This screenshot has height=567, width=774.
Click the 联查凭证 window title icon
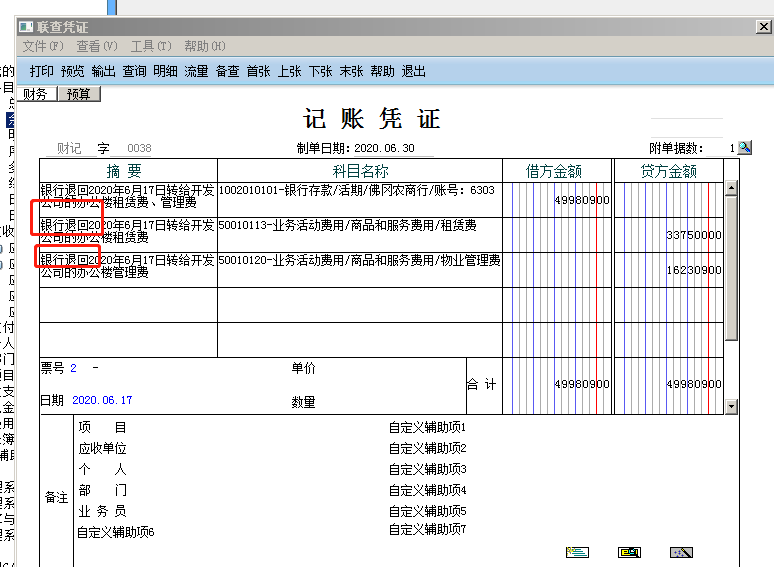[x=26, y=27]
